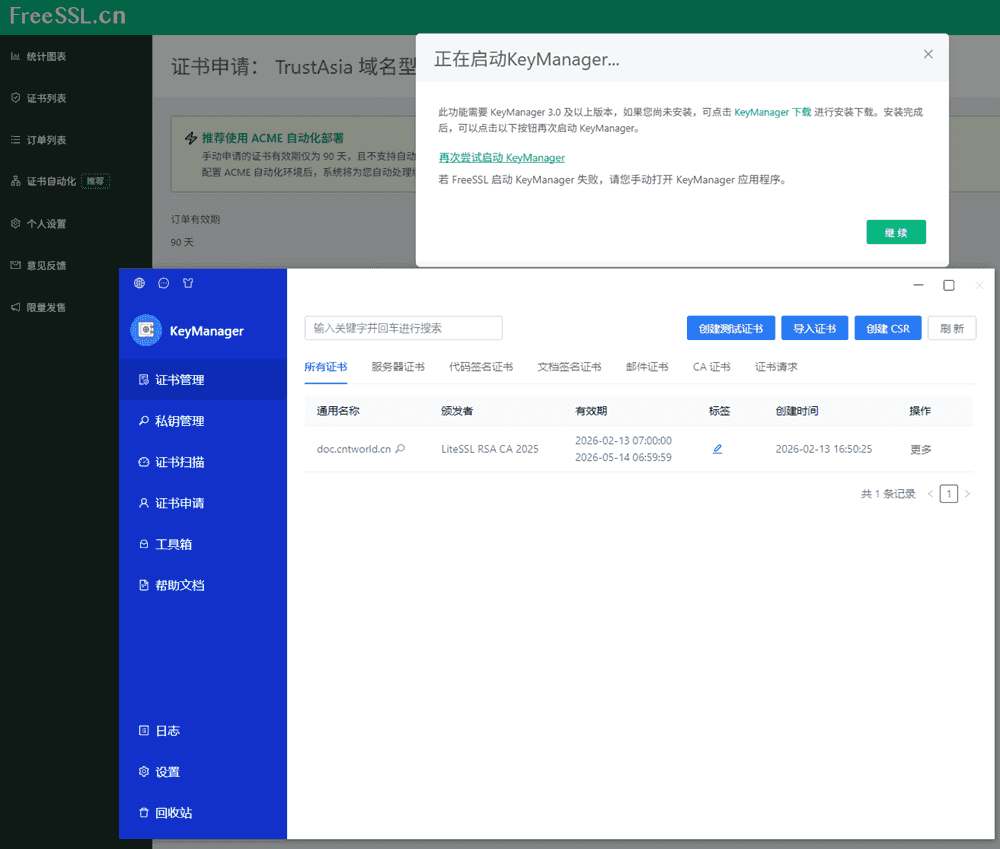Open 证书扫描 in KeyManager sidebar
The width and height of the screenshot is (1000, 849).
pos(179,462)
